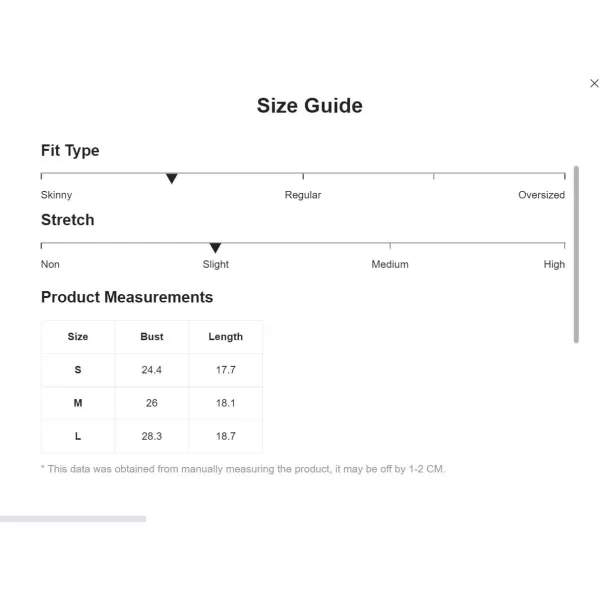The image size is (600, 600).
Task: Click the S size row label
Action: [78, 370]
